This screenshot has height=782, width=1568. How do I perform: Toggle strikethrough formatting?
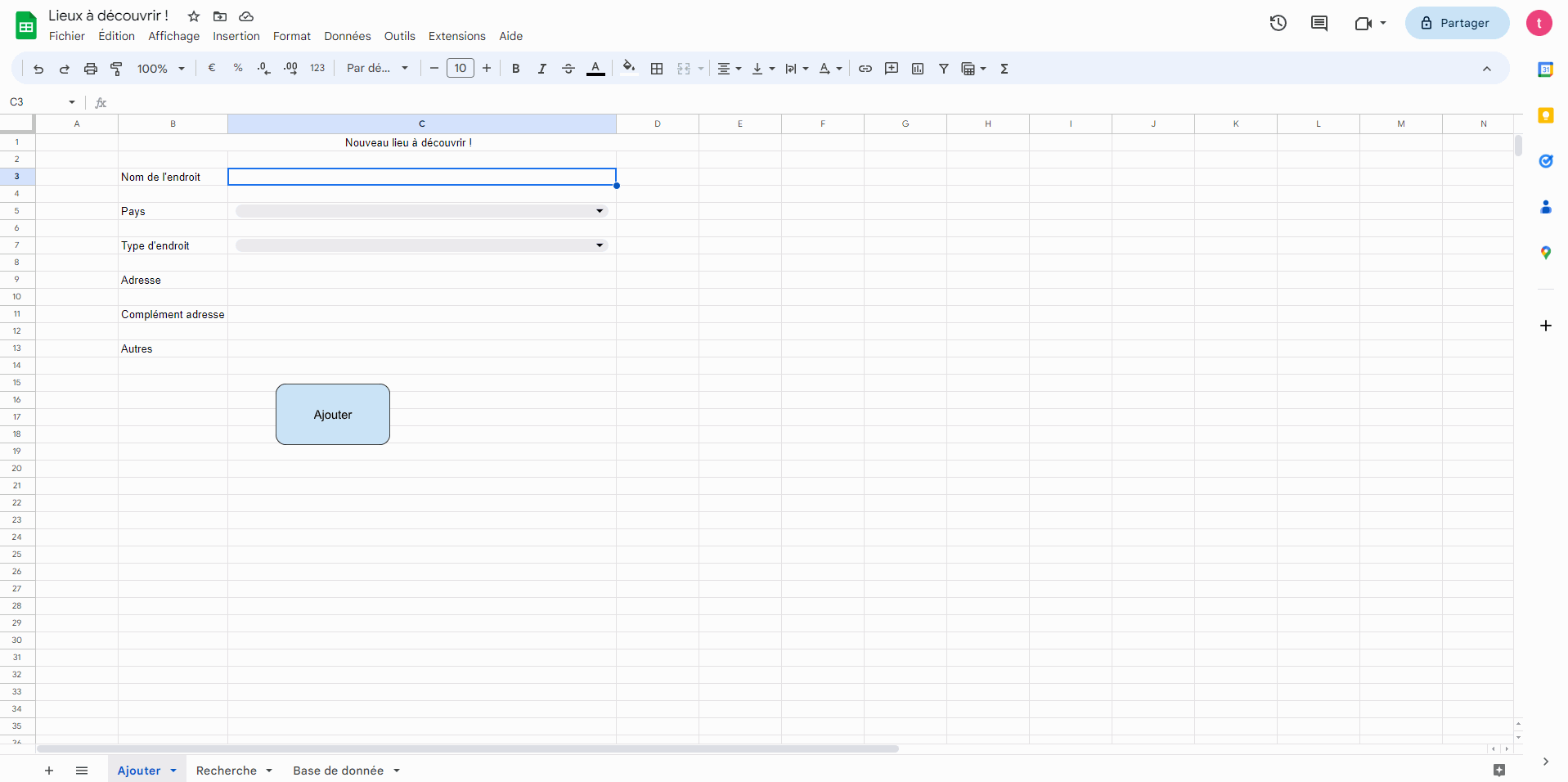pyautogui.click(x=568, y=69)
